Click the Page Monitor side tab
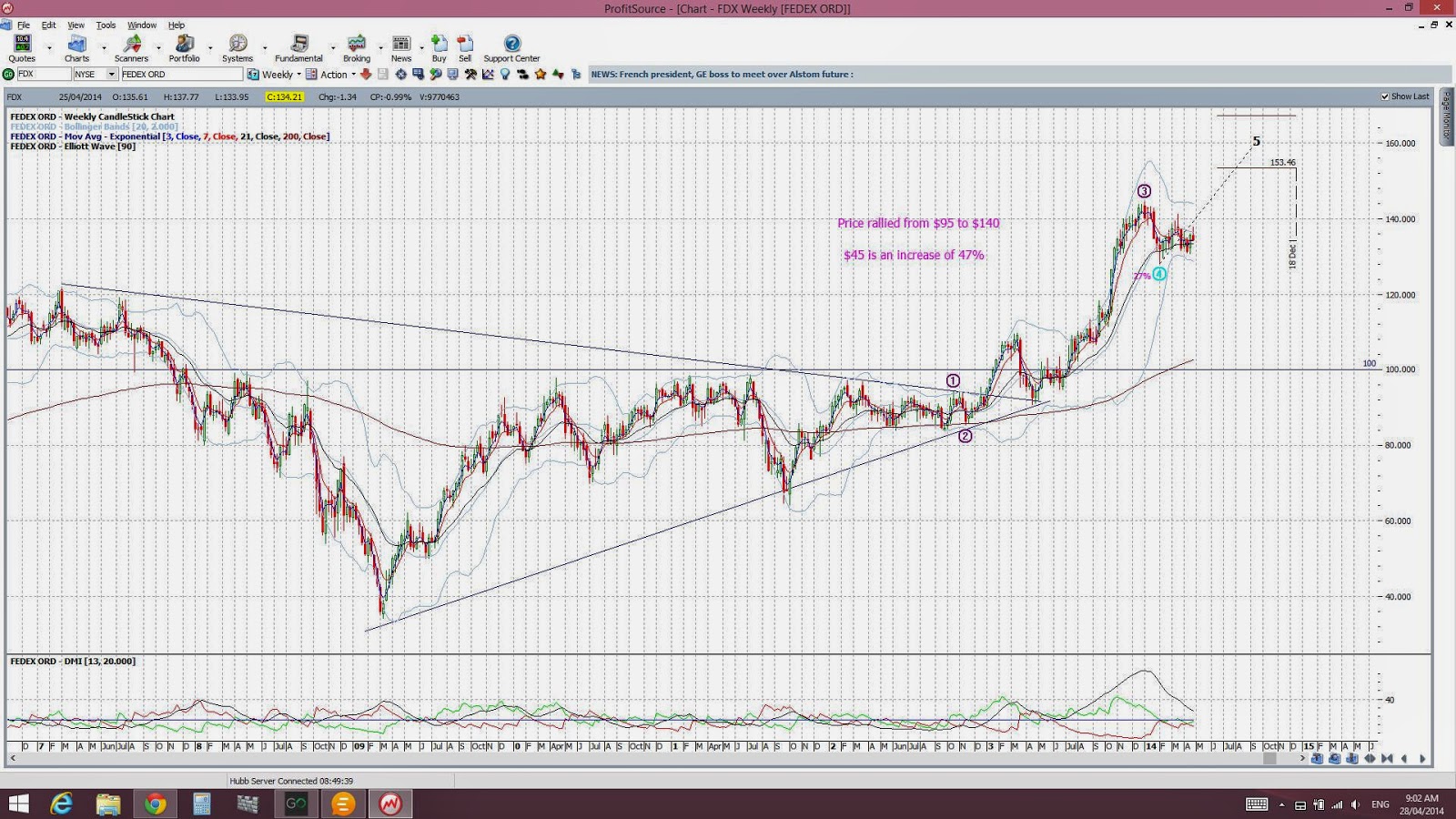 (x=1447, y=116)
